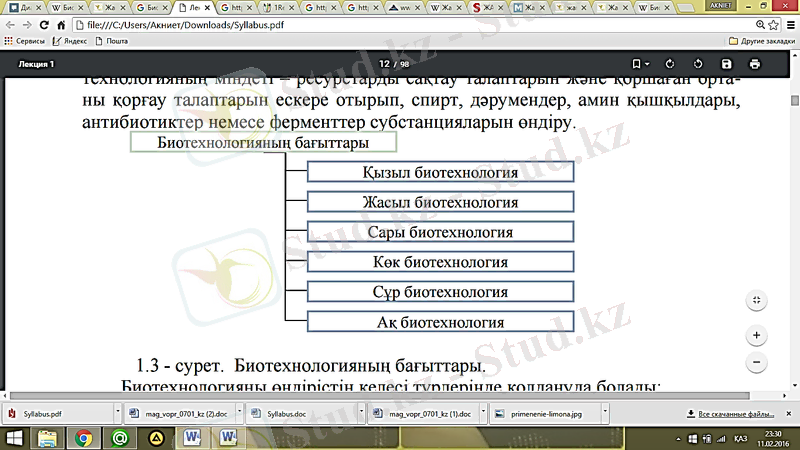This screenshot has height=450, width=800.
Task: Open the Яндекс bookmark
Action: [x=70, y=41]
